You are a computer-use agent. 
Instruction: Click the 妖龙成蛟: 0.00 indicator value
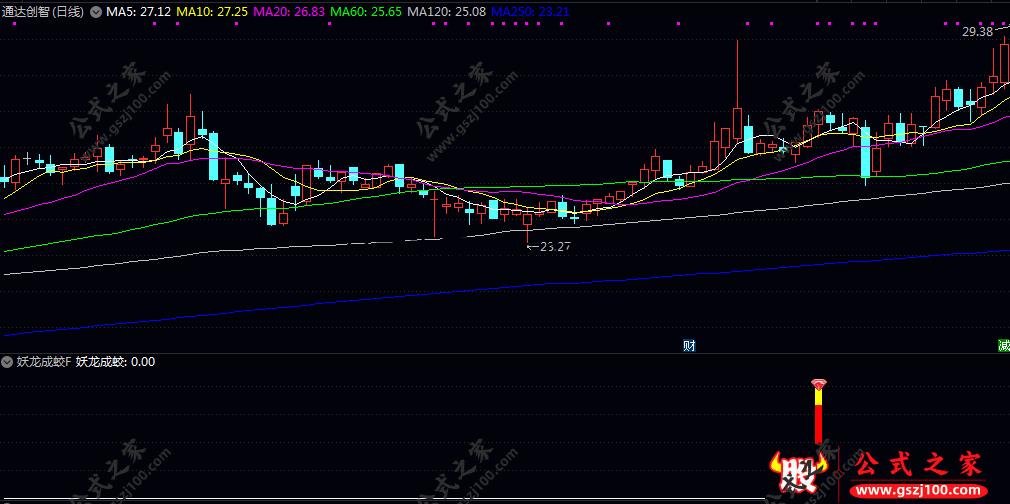115,362
